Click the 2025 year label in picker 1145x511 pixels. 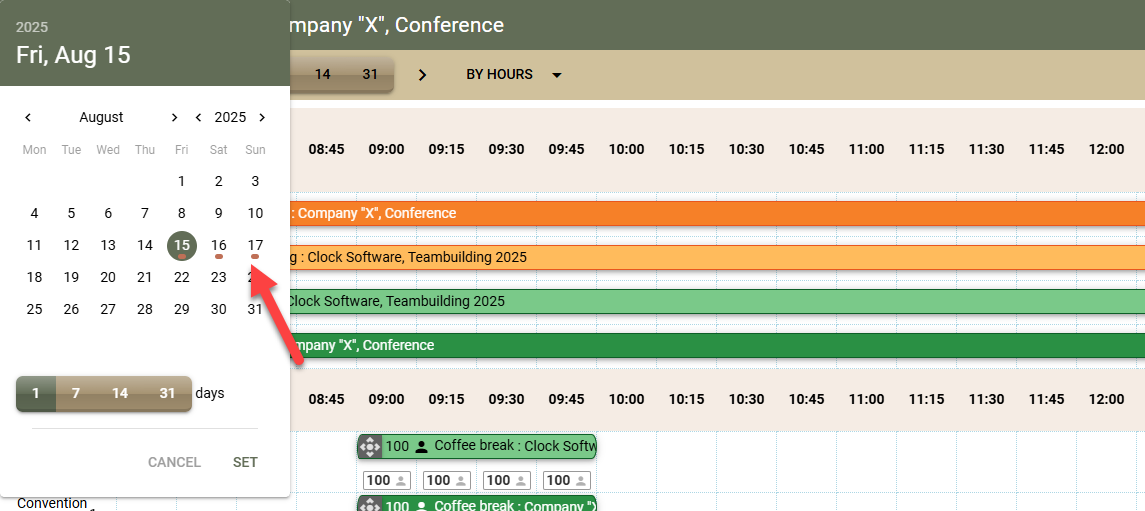click(x=230, y=118)
